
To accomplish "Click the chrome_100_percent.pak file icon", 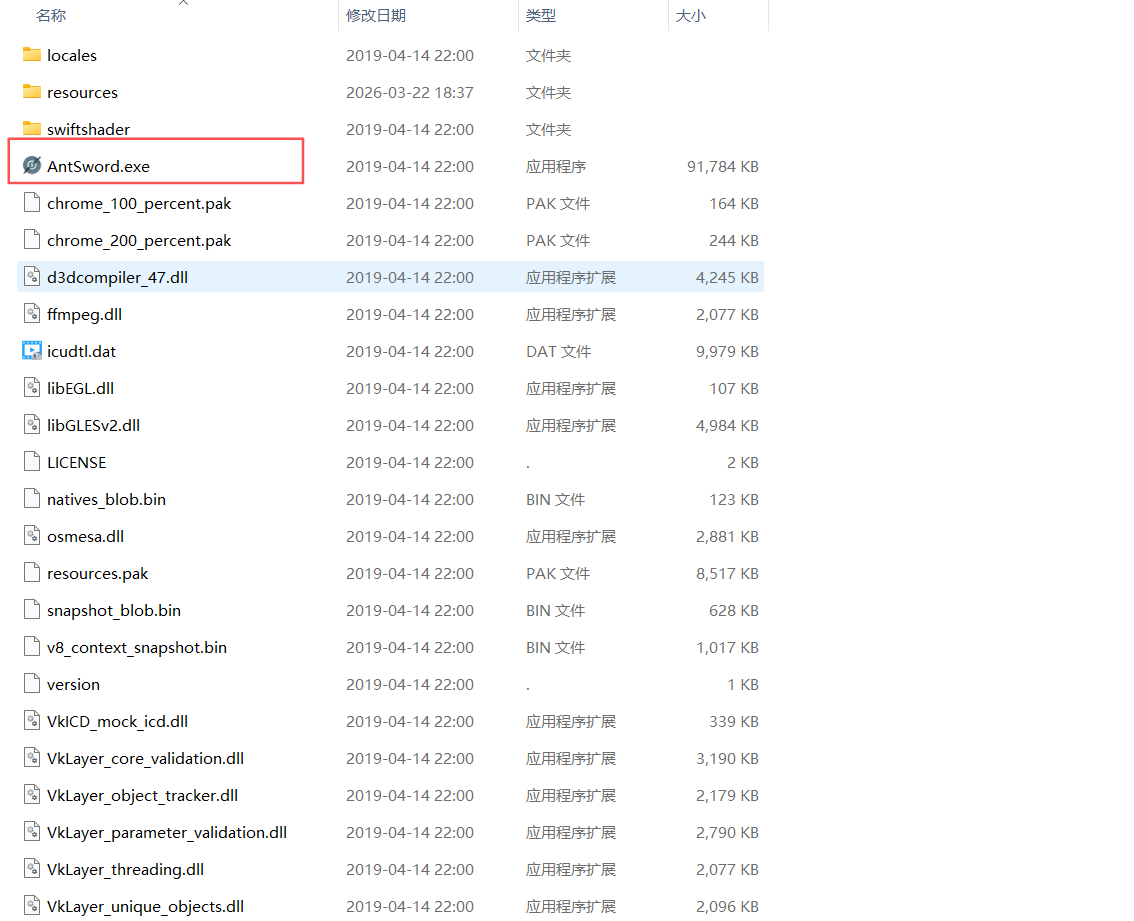I will (x=32, y=203).
